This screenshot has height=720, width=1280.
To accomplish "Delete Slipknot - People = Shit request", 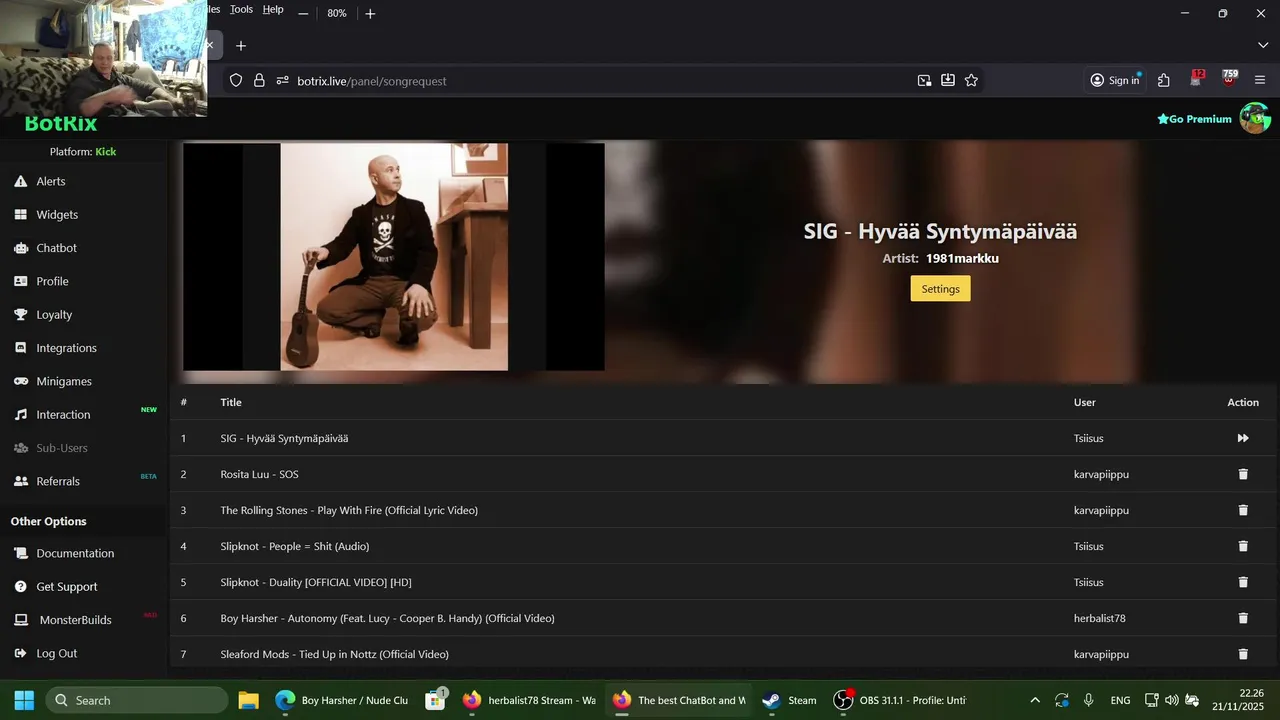I will point(1243,546).
